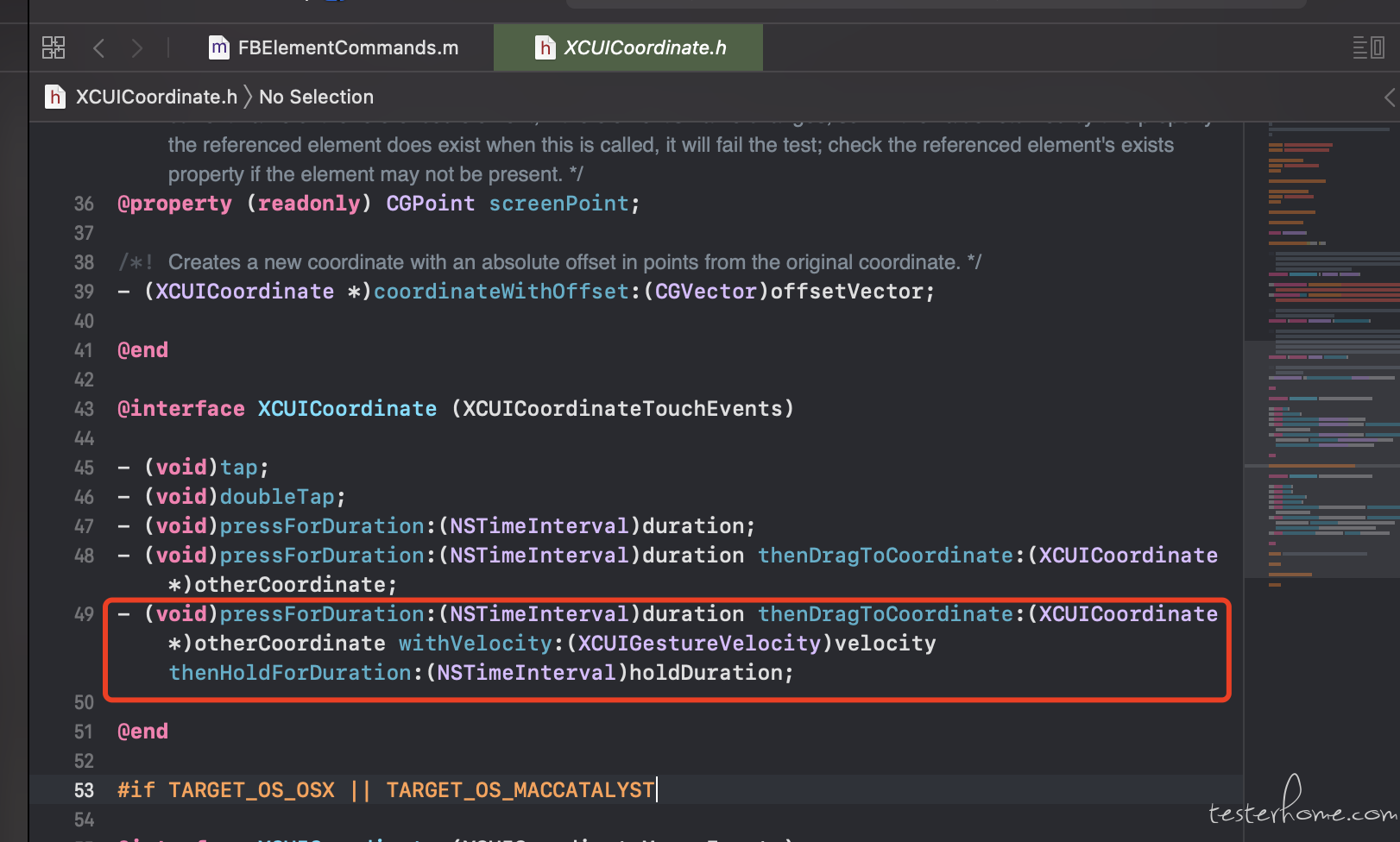Click XCUIGestureVelocity type name
The height and width of the screenshot is (842, 1400).
pyautogui.click(x=699, y=644)
